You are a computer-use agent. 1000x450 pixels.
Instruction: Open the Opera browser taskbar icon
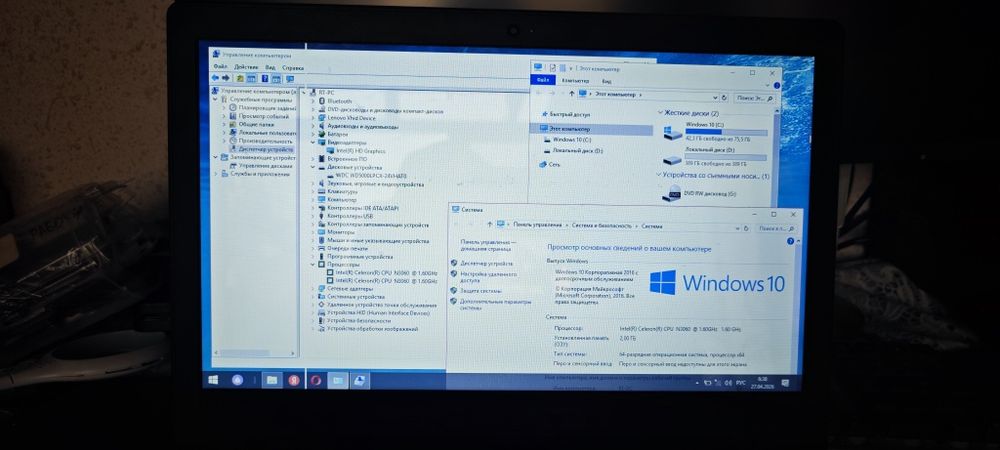316,381
